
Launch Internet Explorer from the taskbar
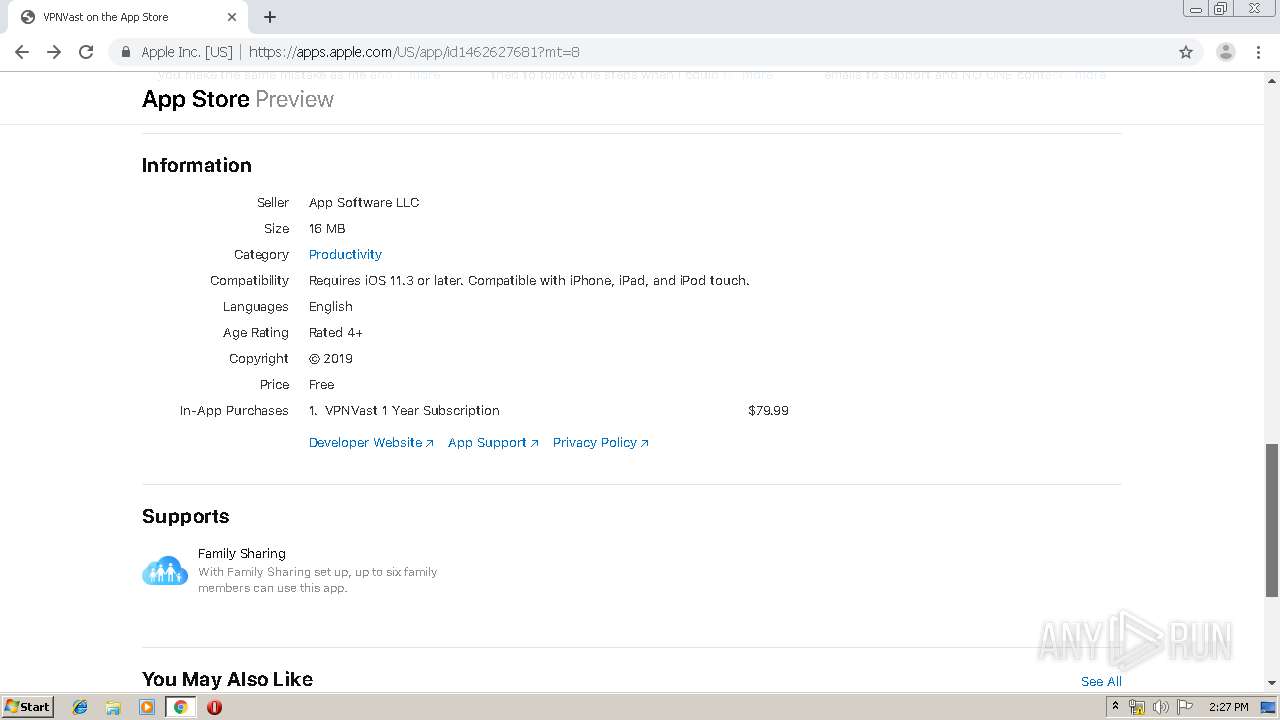click(80, 707)
